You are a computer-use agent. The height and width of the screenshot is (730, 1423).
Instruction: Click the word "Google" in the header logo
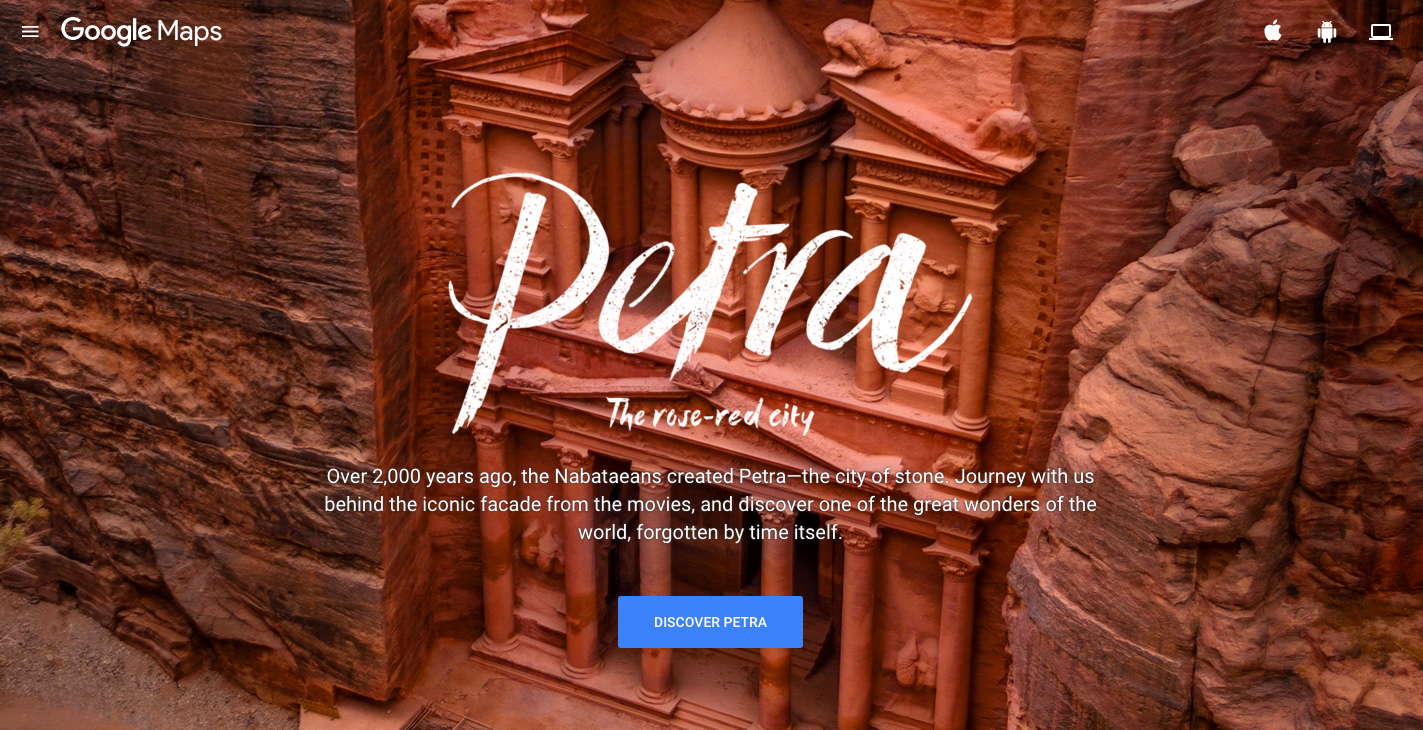[x=106, y=32]
